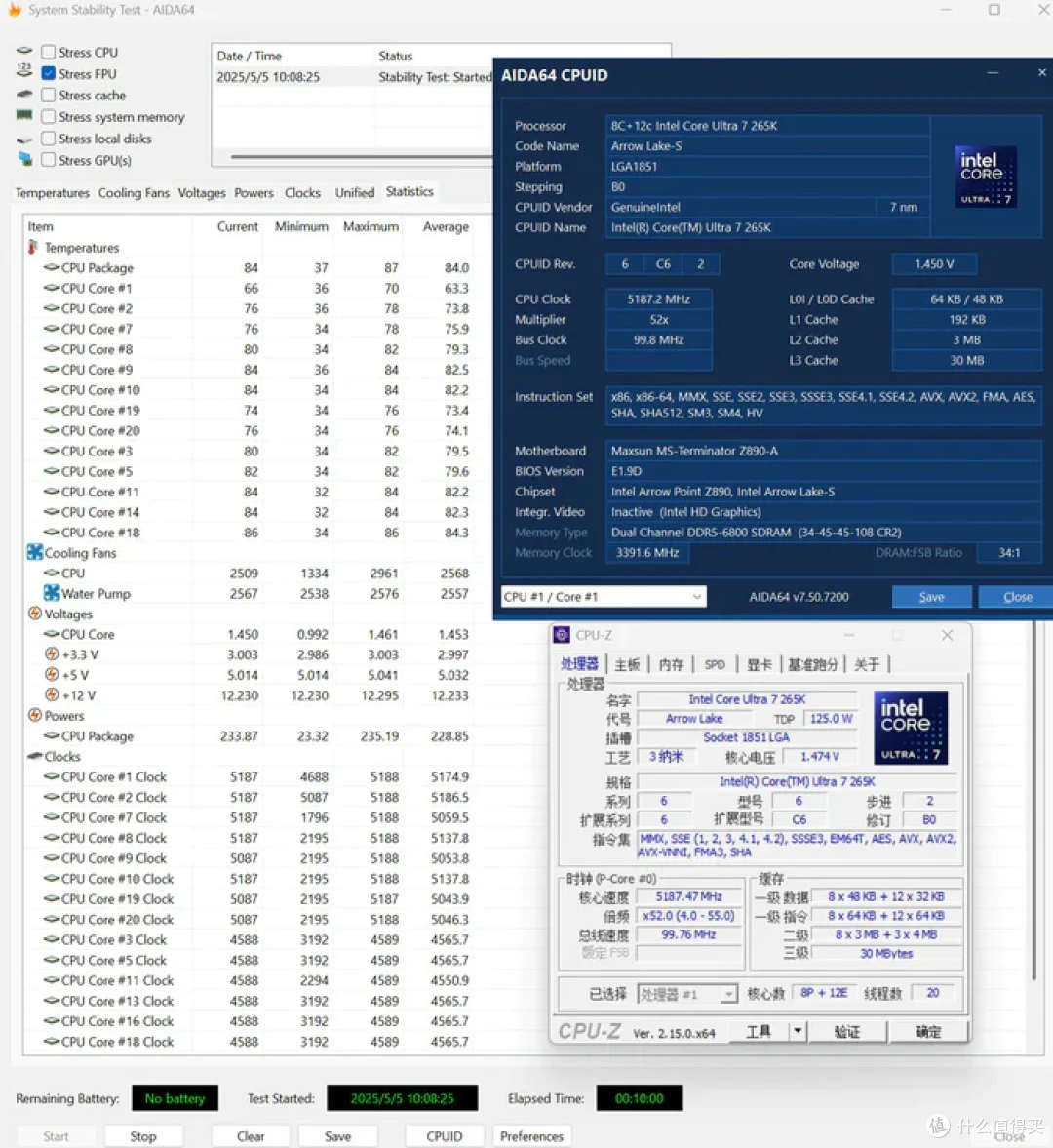
Task: Click the Intel Core Ultra 7 logo in CPUID
Action: coord(986,177)
